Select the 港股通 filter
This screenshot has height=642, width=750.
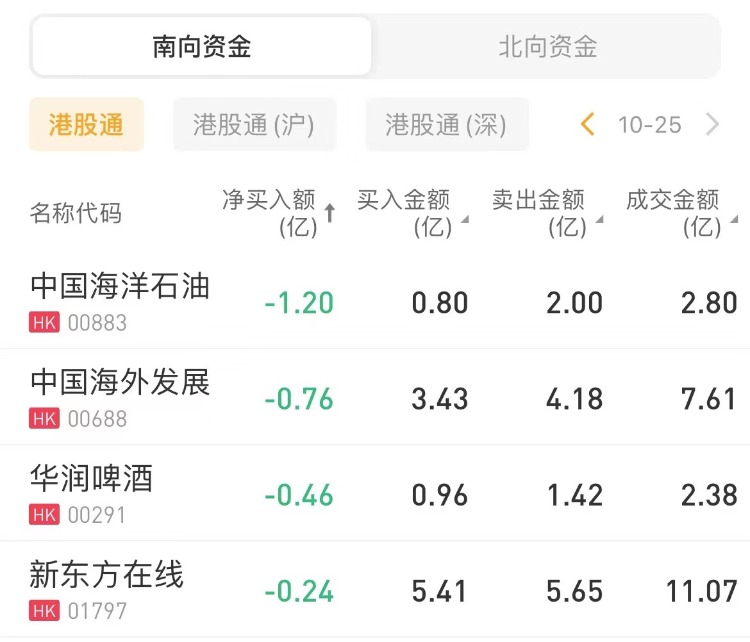pos(86,125)
